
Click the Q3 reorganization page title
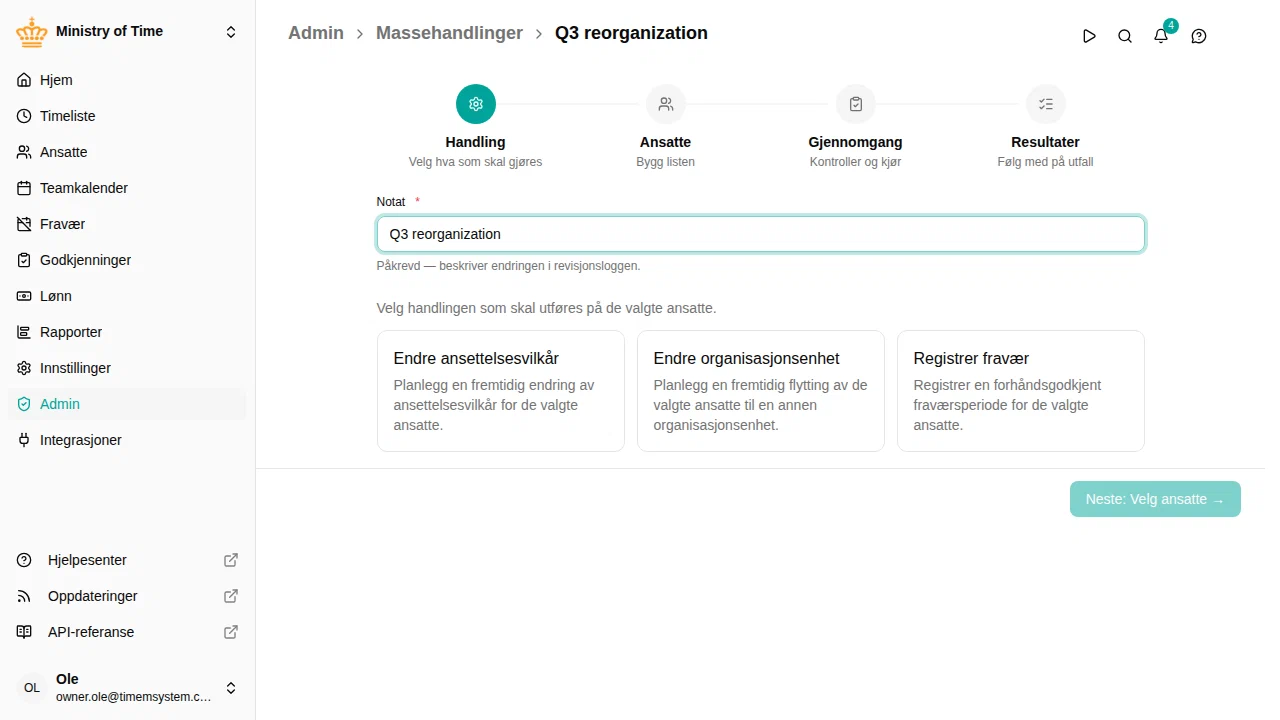tap(631, 33)
